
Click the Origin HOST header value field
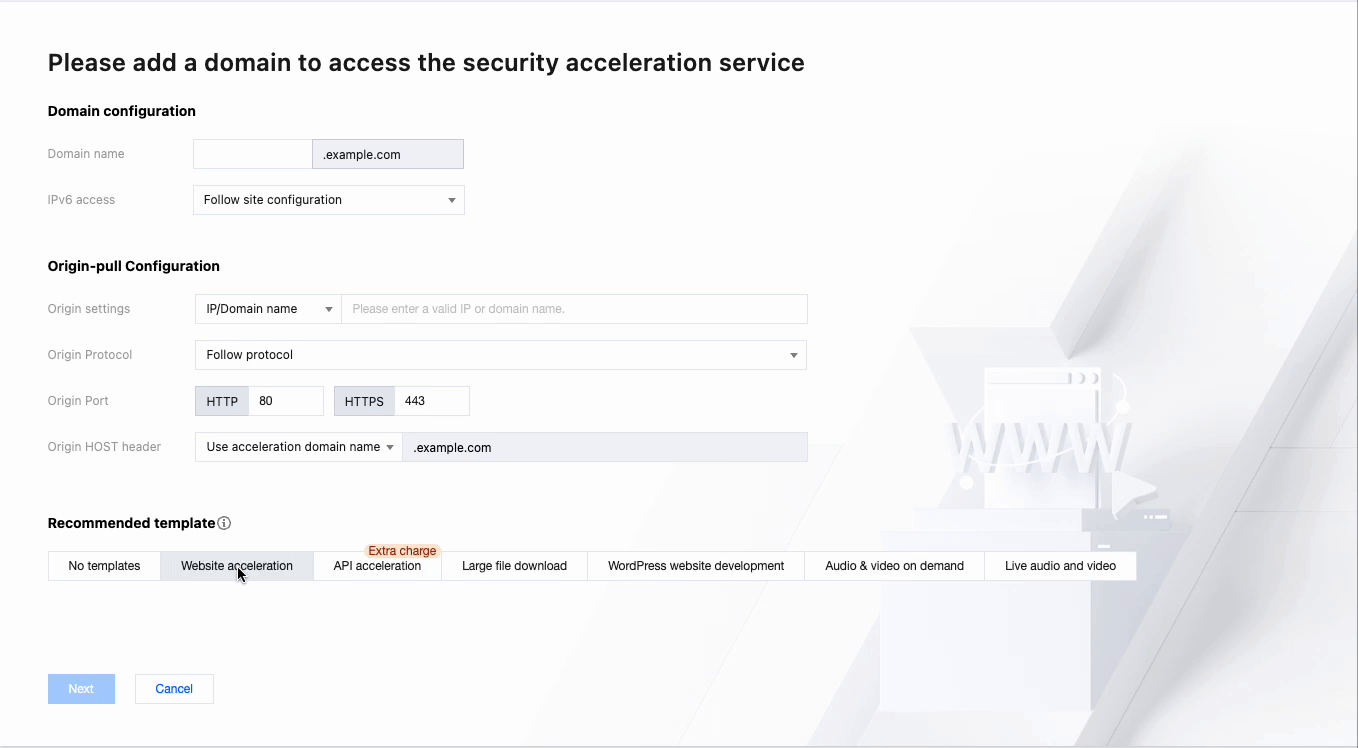point(604,447)
